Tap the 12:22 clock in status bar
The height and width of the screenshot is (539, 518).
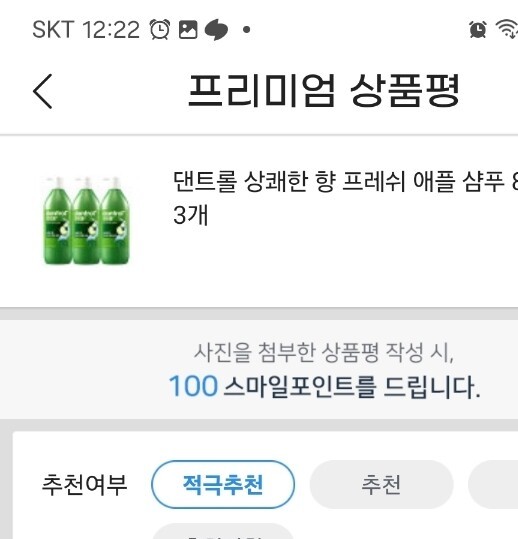[111, 30]
